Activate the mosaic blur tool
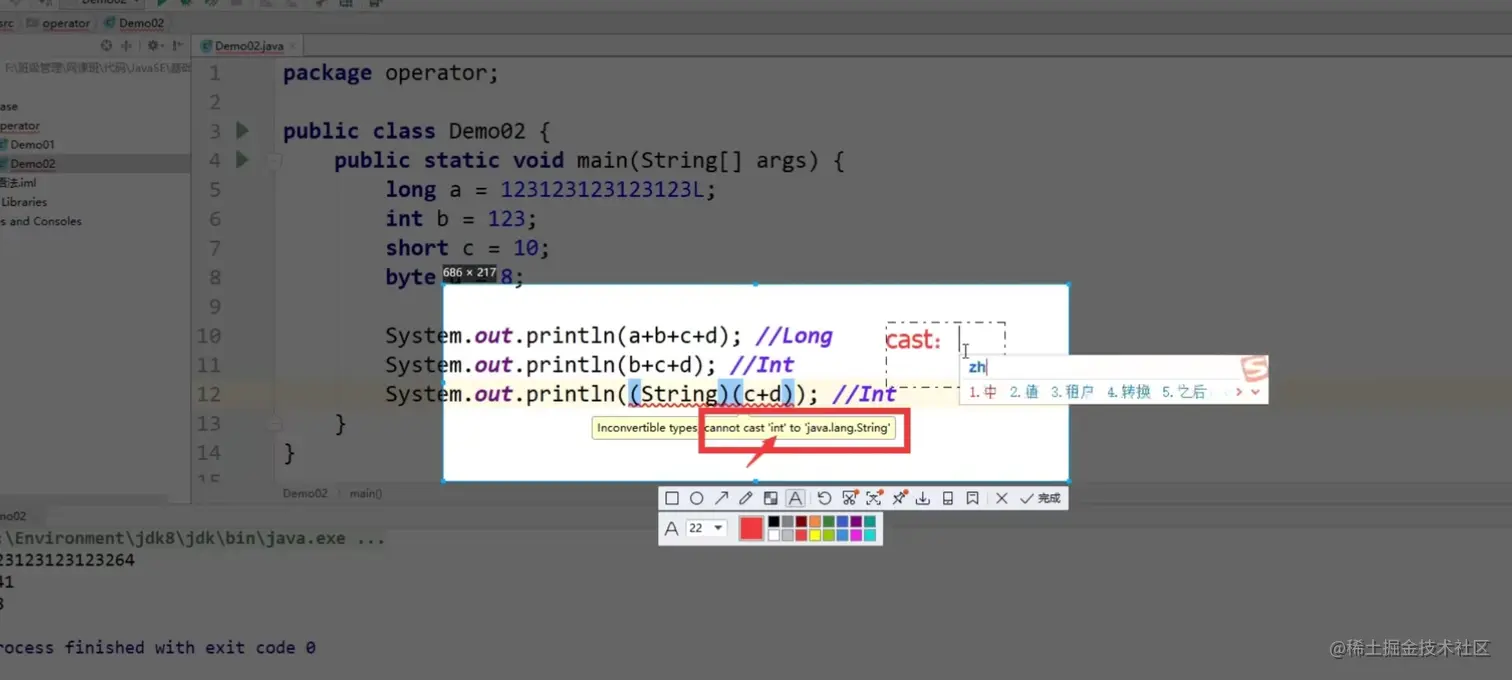The height and width of the screenshot is (680, 1512). (771, 497)
